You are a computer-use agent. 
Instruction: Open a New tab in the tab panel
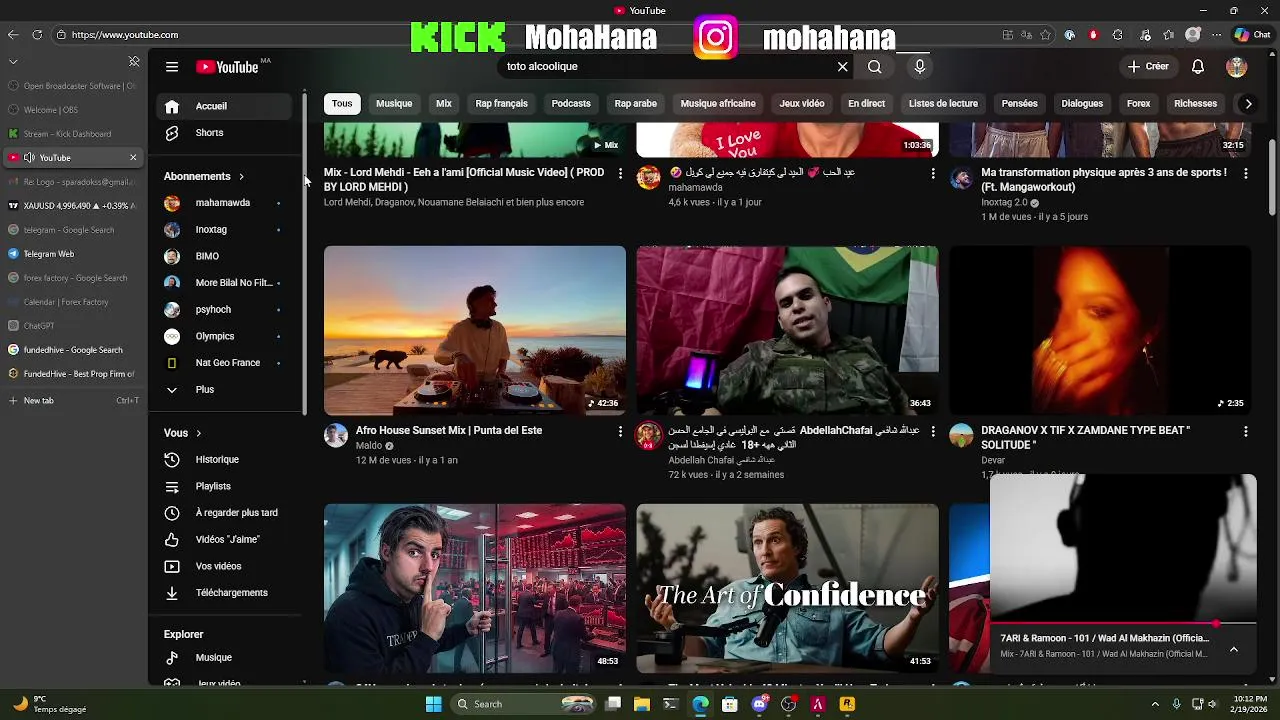(72, 401)
